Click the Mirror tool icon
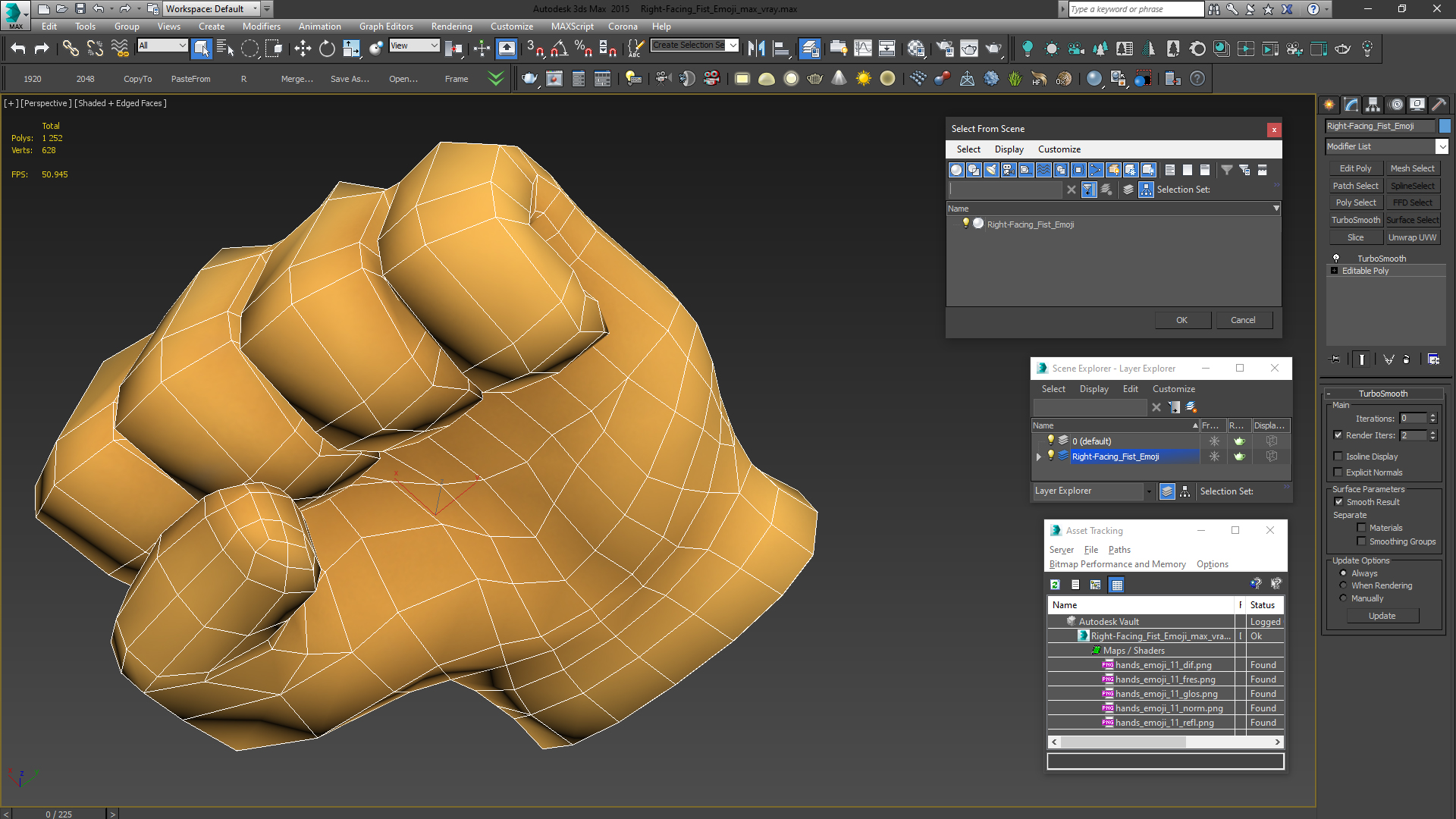 pos(756,49)
